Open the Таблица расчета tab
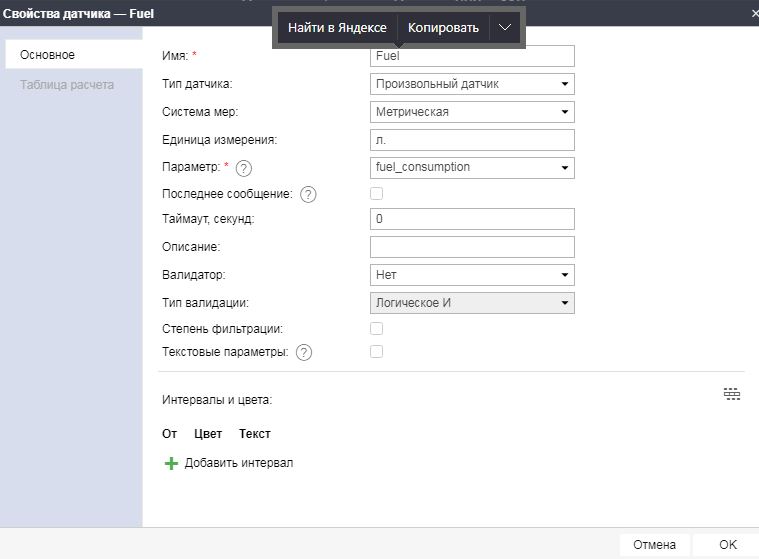This screenshot has height=559, width=759. (67, 85)
